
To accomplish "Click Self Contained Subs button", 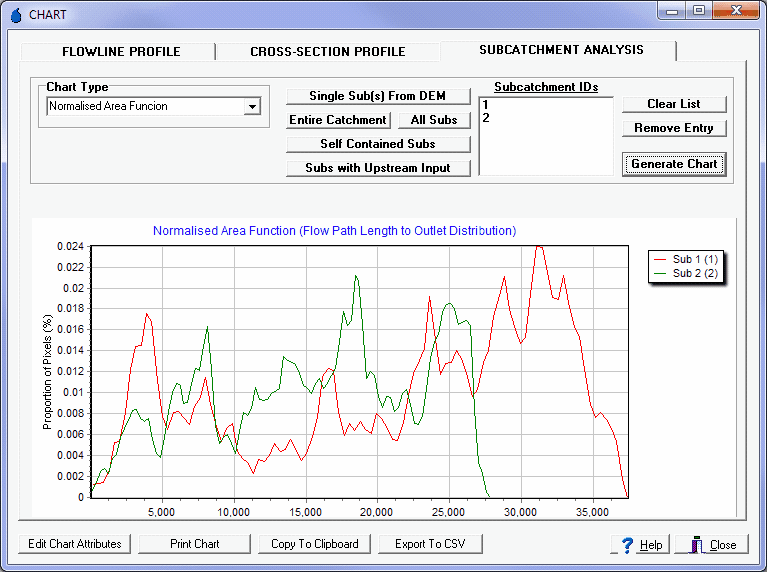I will point(377,144).
